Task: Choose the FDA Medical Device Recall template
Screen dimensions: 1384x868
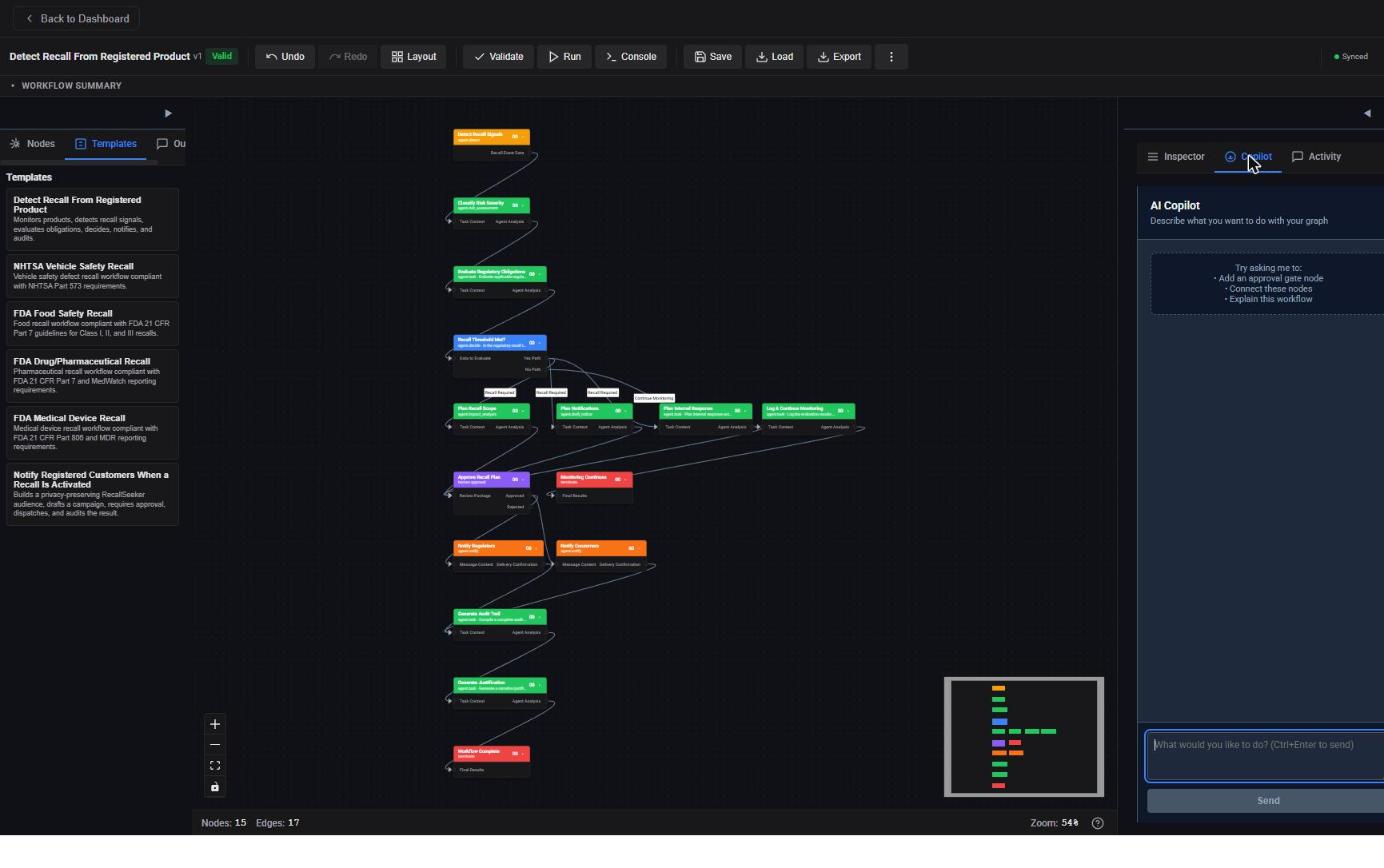Action: [x=92, y=432]
